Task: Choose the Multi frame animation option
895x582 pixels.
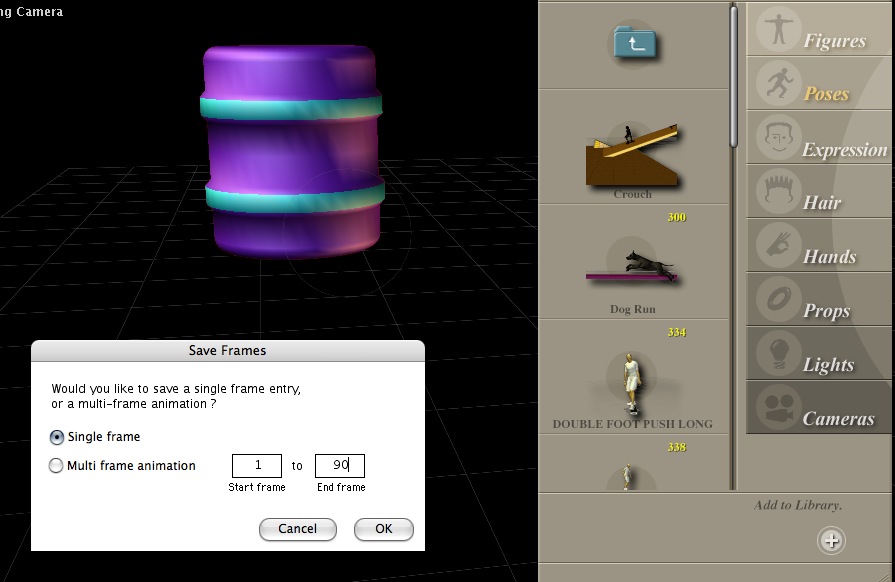Action: [x=56, y=466]
